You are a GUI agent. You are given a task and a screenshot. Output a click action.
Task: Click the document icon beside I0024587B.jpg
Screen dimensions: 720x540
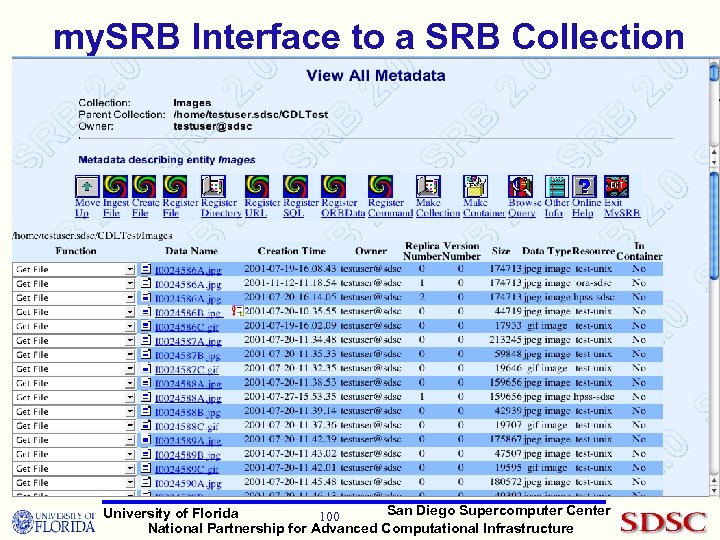pyautogui.click(x=146, y=354)
